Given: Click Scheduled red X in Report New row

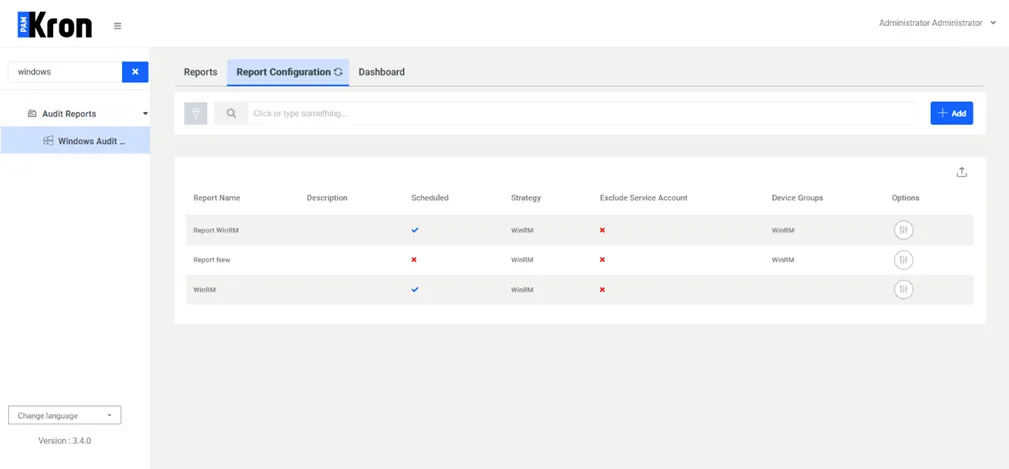Looking at the screenshot, I should pos(414,260).
